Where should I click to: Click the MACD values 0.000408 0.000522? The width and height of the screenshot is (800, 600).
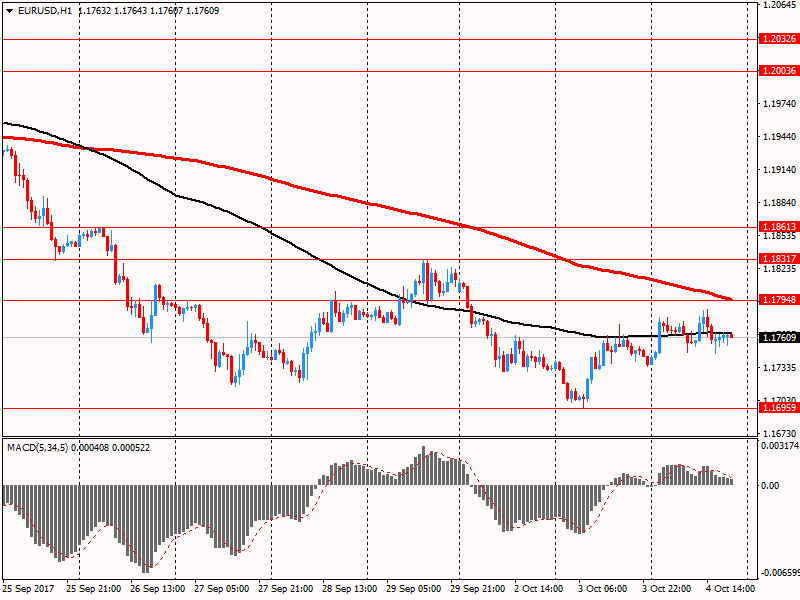pyautogui.click(x=110, y=448)
